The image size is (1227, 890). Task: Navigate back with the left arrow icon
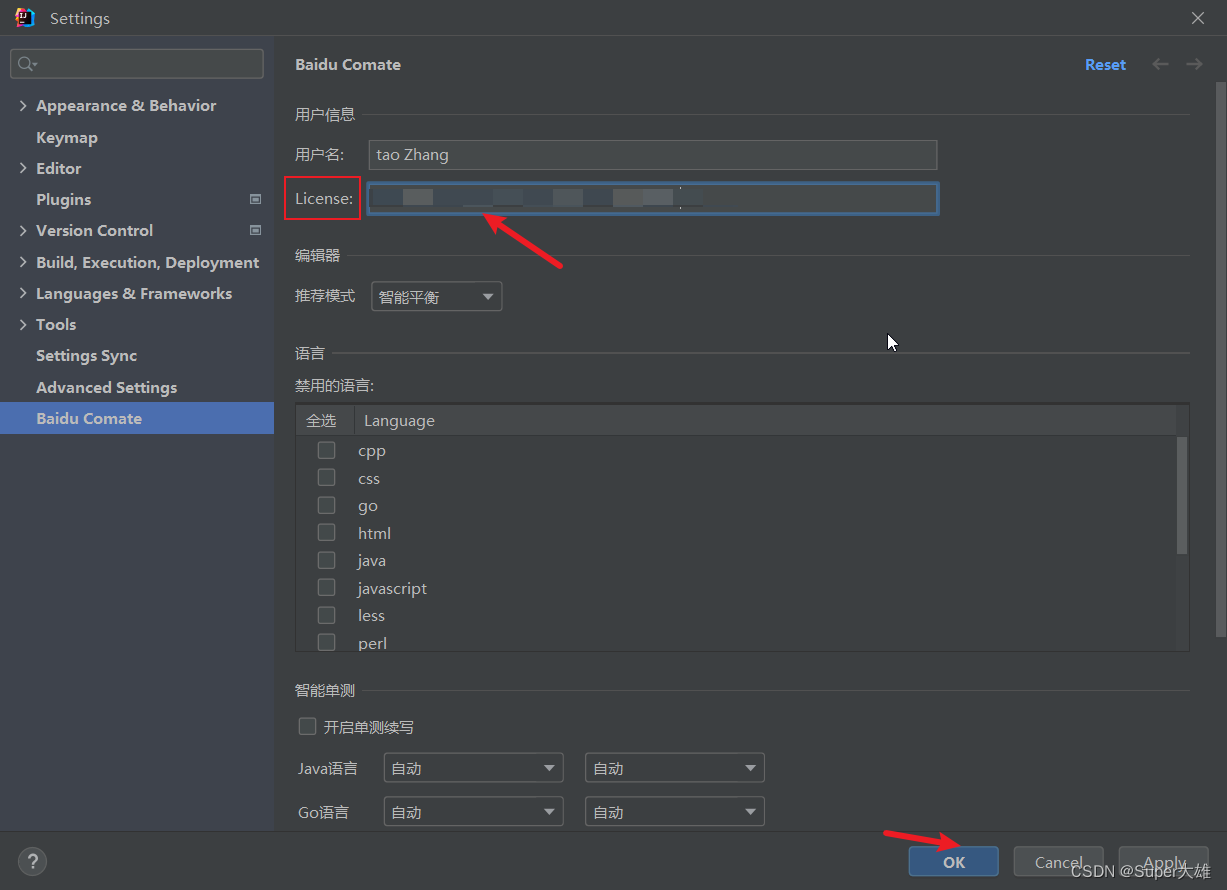click(x=1160, y=64)
